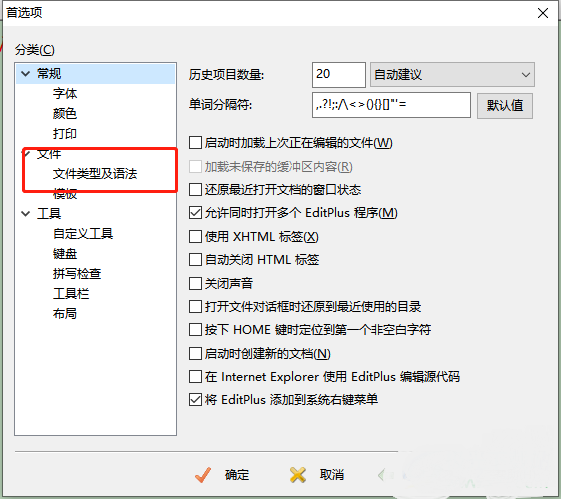The height and width of the screenshot is (499, 561).
Task: Select 常规 in the category tree
Action: point(49,74)
